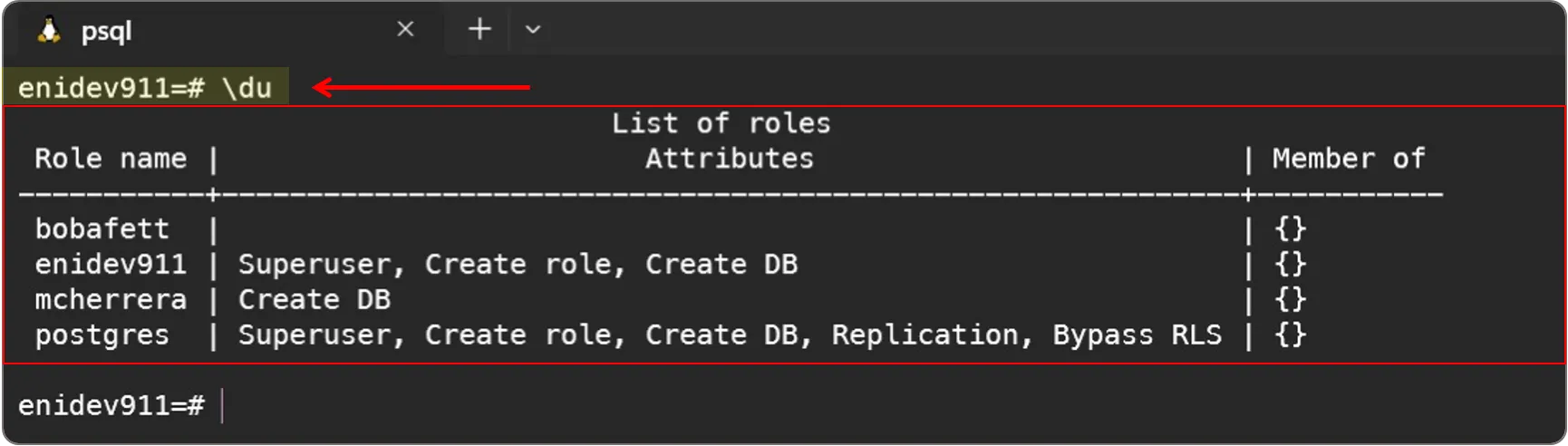Click the Tux penguin icon in tab
Image resolution: width=1568 pixels, height=446 pixels.
(49, 31)
